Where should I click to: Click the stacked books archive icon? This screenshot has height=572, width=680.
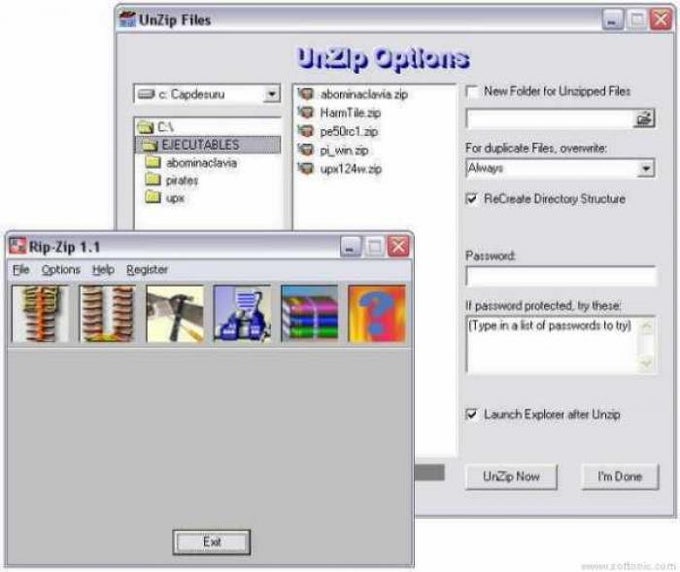coord(310,314)
